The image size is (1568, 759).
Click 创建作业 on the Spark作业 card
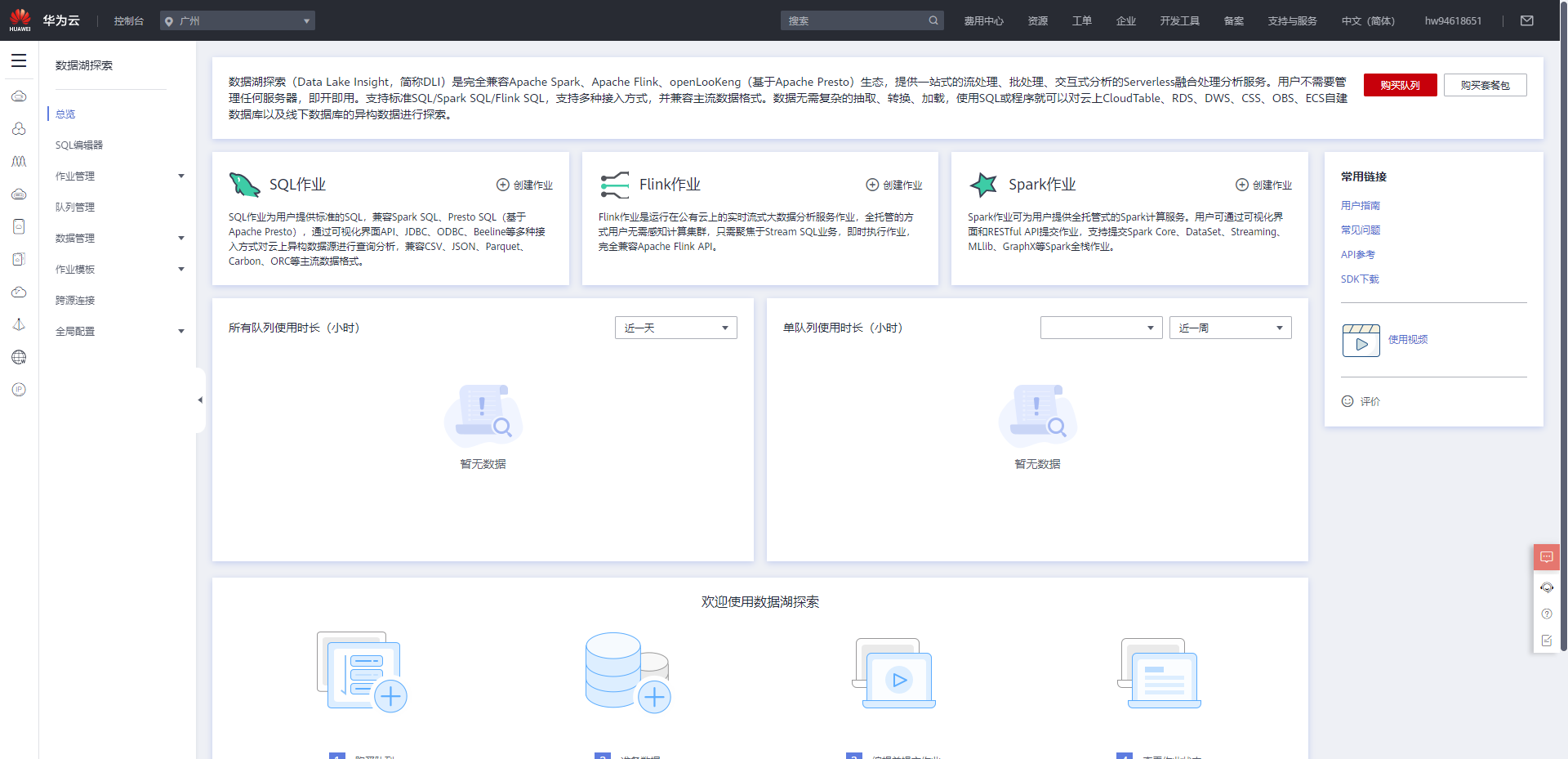1264,185
